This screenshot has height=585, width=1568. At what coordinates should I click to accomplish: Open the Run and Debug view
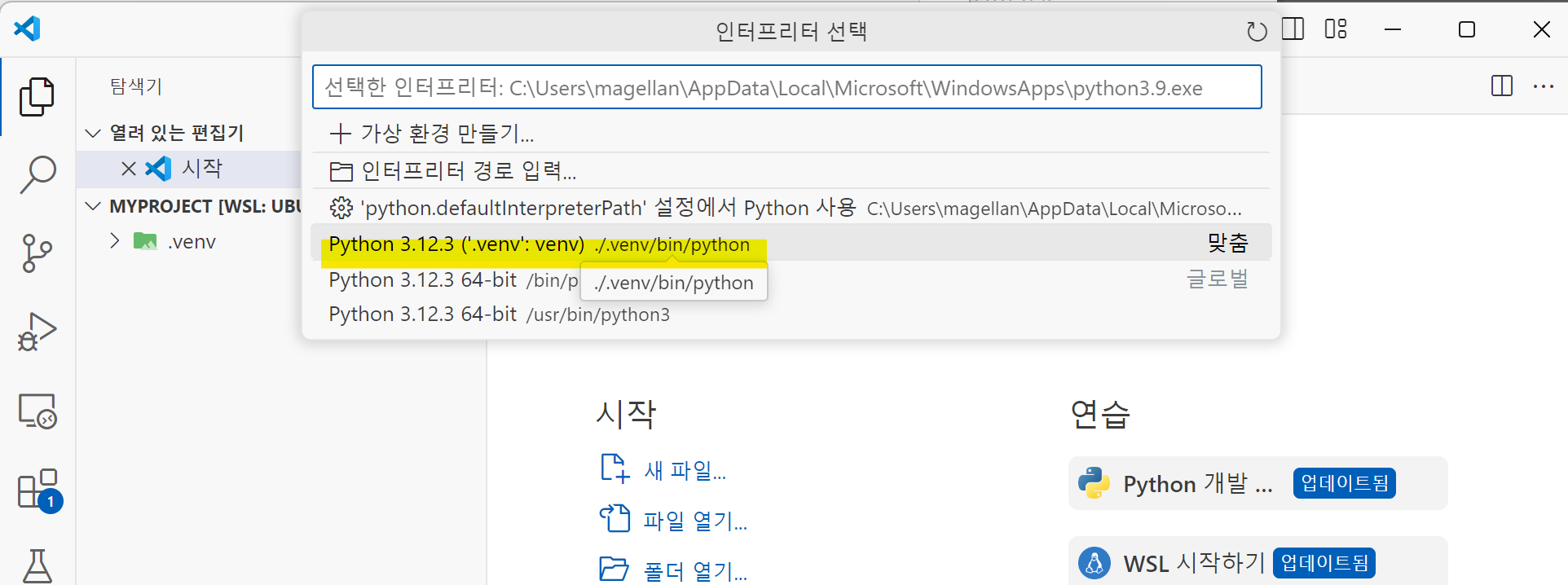click(37, 332)
